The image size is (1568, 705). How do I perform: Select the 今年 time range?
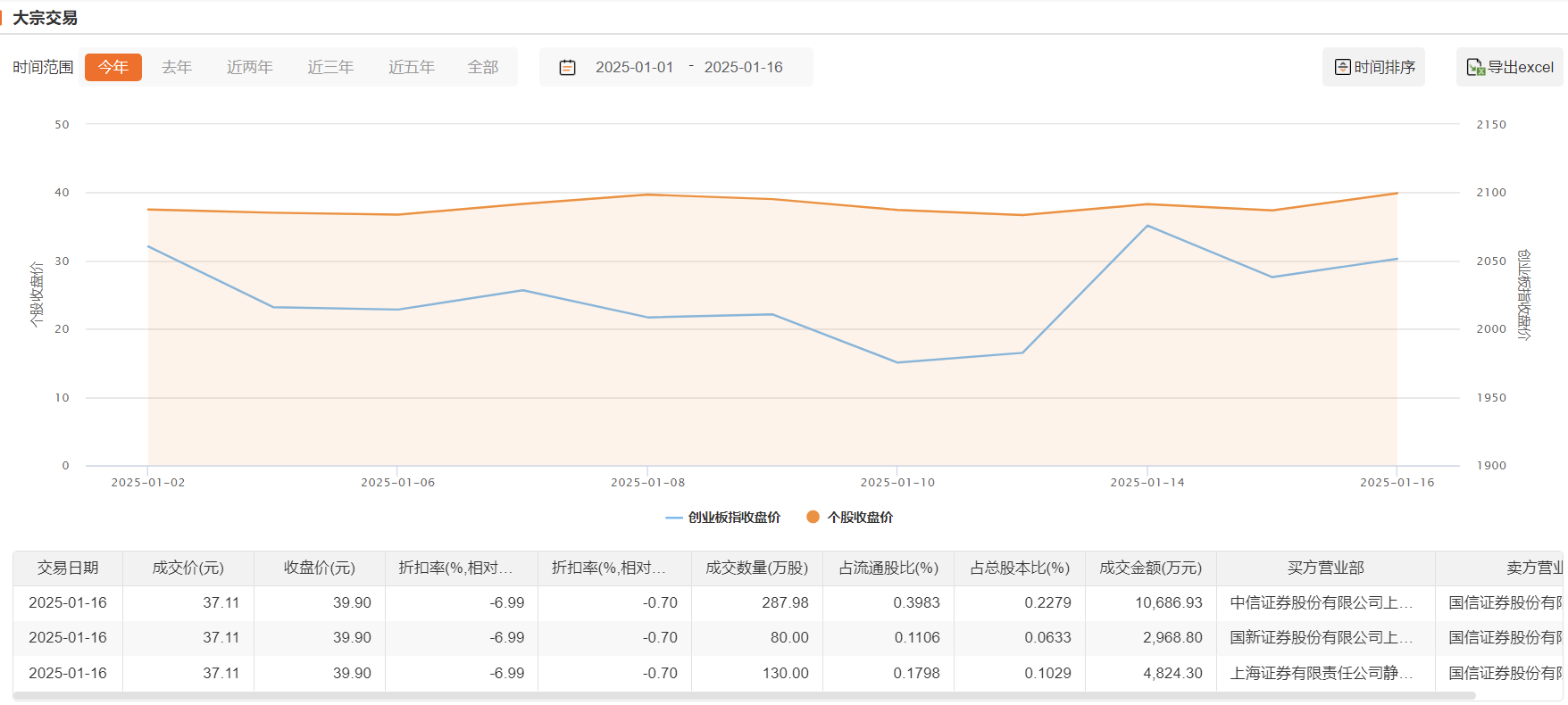[113, 67]
